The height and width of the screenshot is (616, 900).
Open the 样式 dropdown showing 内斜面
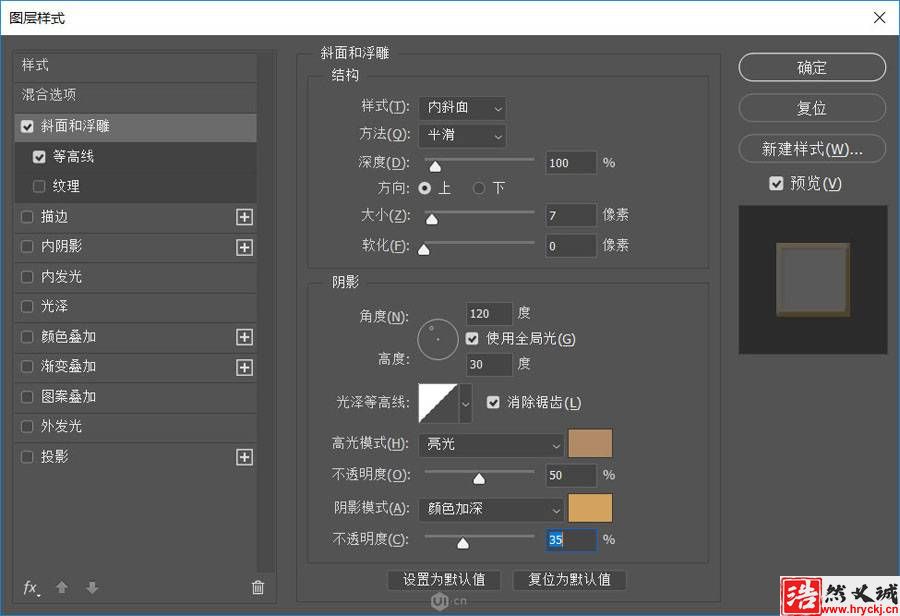point(463,108)
